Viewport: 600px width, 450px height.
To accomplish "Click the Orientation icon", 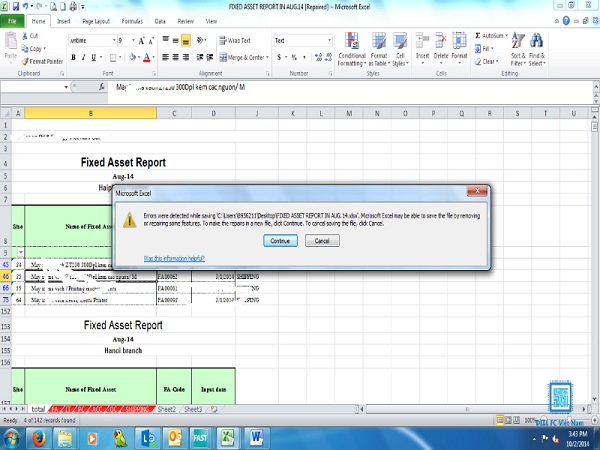I will [x=201, y=40].
